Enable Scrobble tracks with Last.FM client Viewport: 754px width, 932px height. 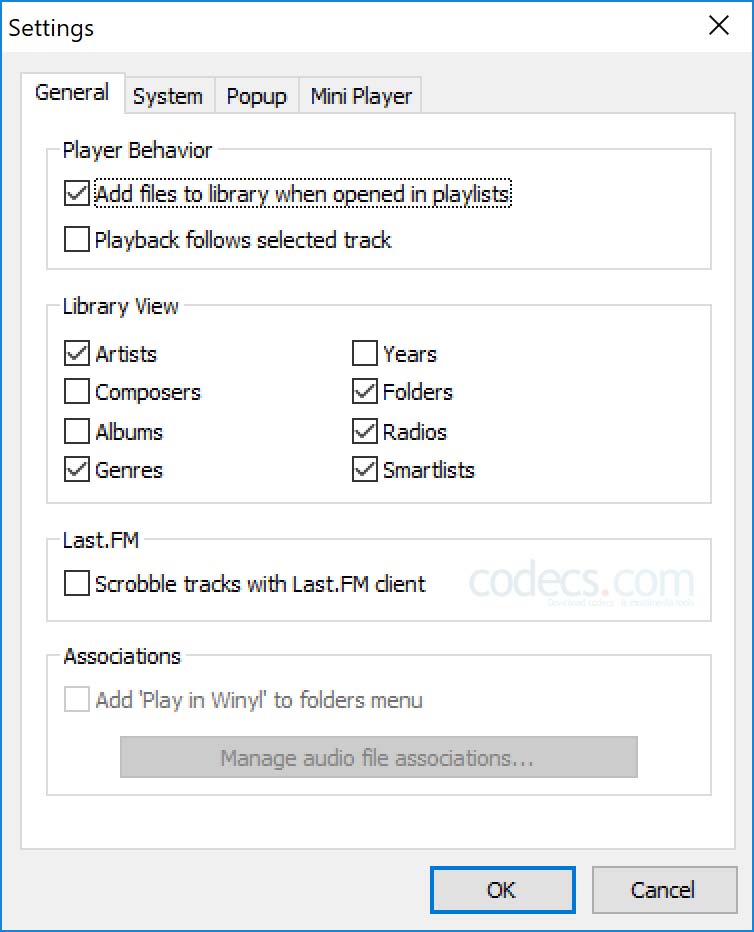(77, 584)
